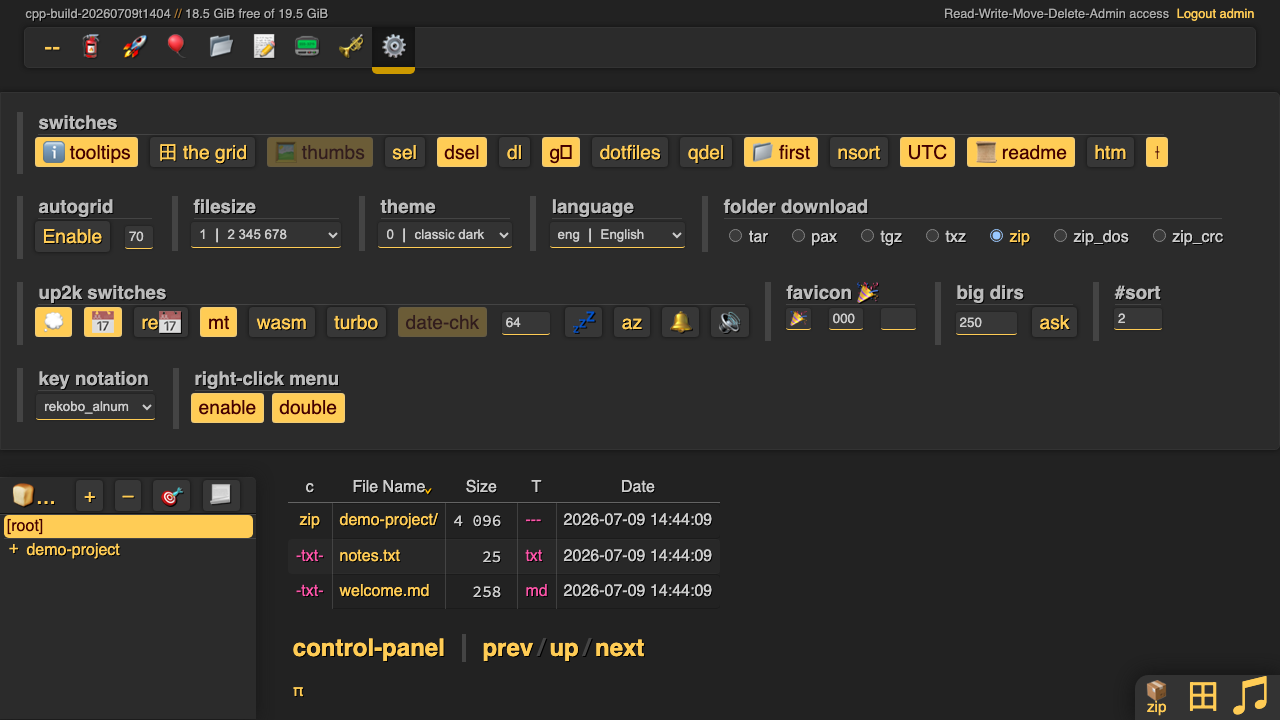Viewport: 1280px width, 720px height.
Task: Toggle the readme switch
Action: tap(1021, 152)
